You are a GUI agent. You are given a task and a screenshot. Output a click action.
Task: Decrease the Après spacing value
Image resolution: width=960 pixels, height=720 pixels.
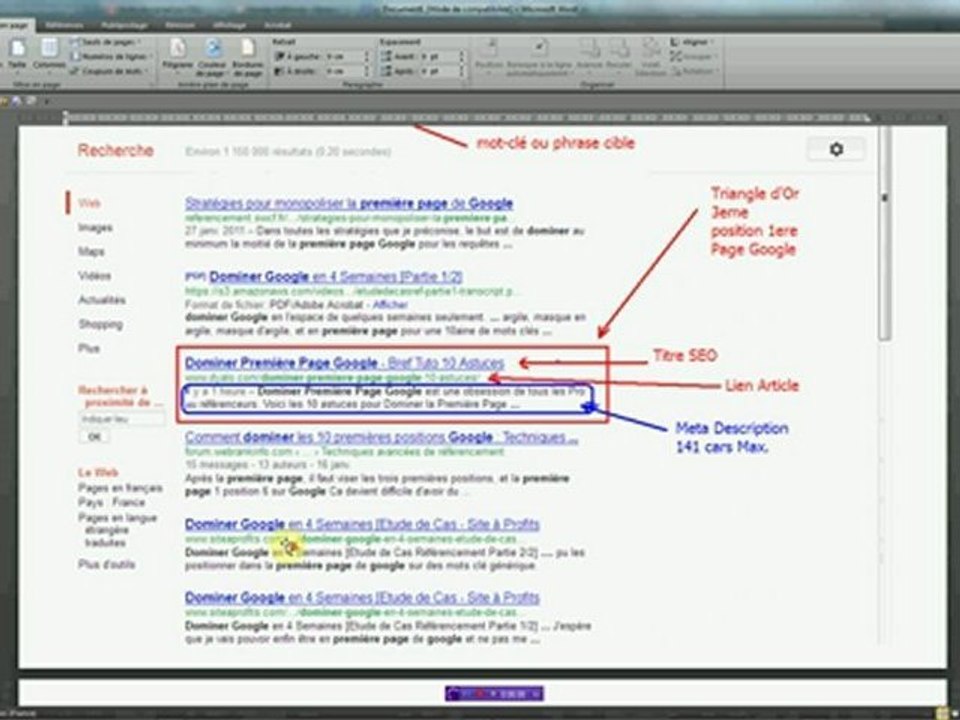[x=462, y=74]
